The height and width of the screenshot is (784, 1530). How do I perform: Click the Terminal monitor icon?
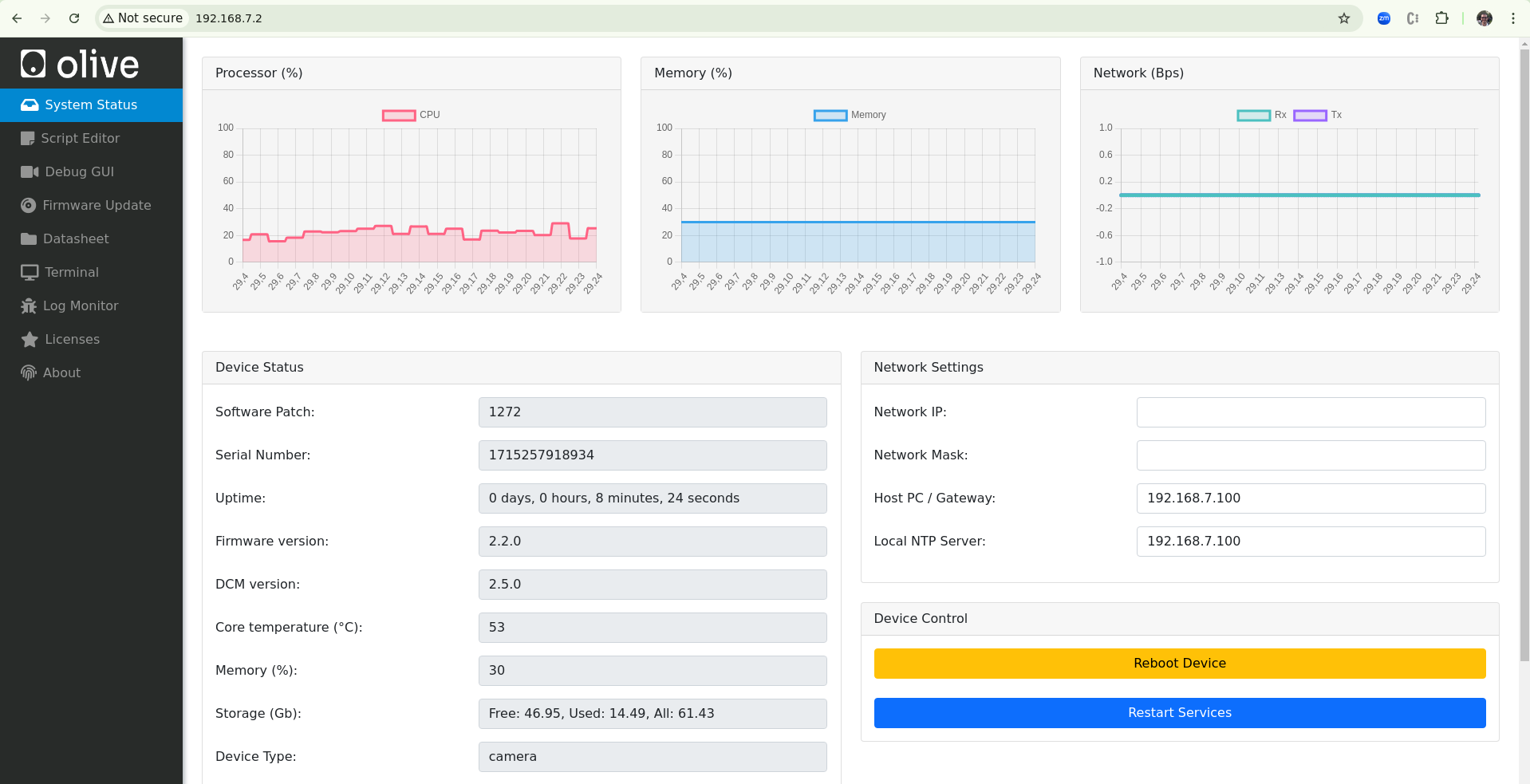tap(30, 272)
